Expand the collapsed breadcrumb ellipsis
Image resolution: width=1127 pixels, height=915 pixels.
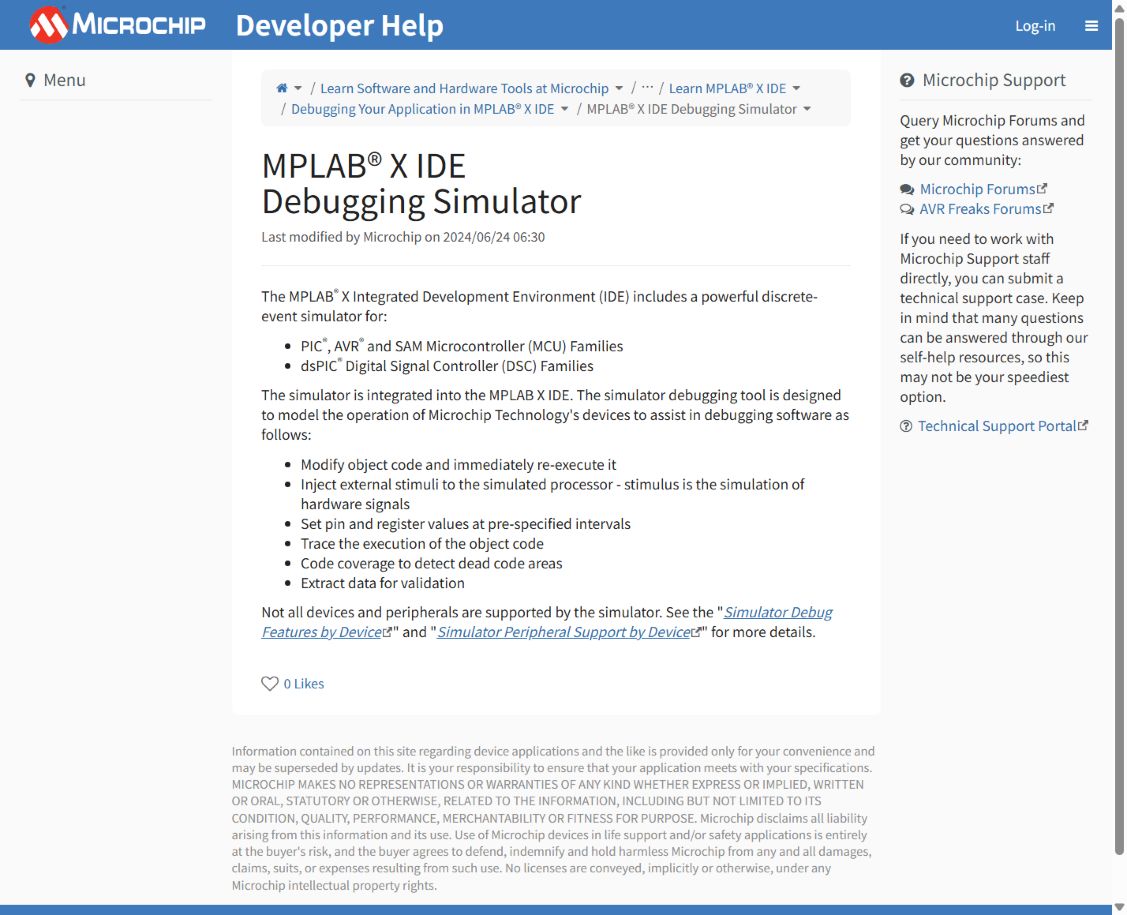click(x=647, y=88)
